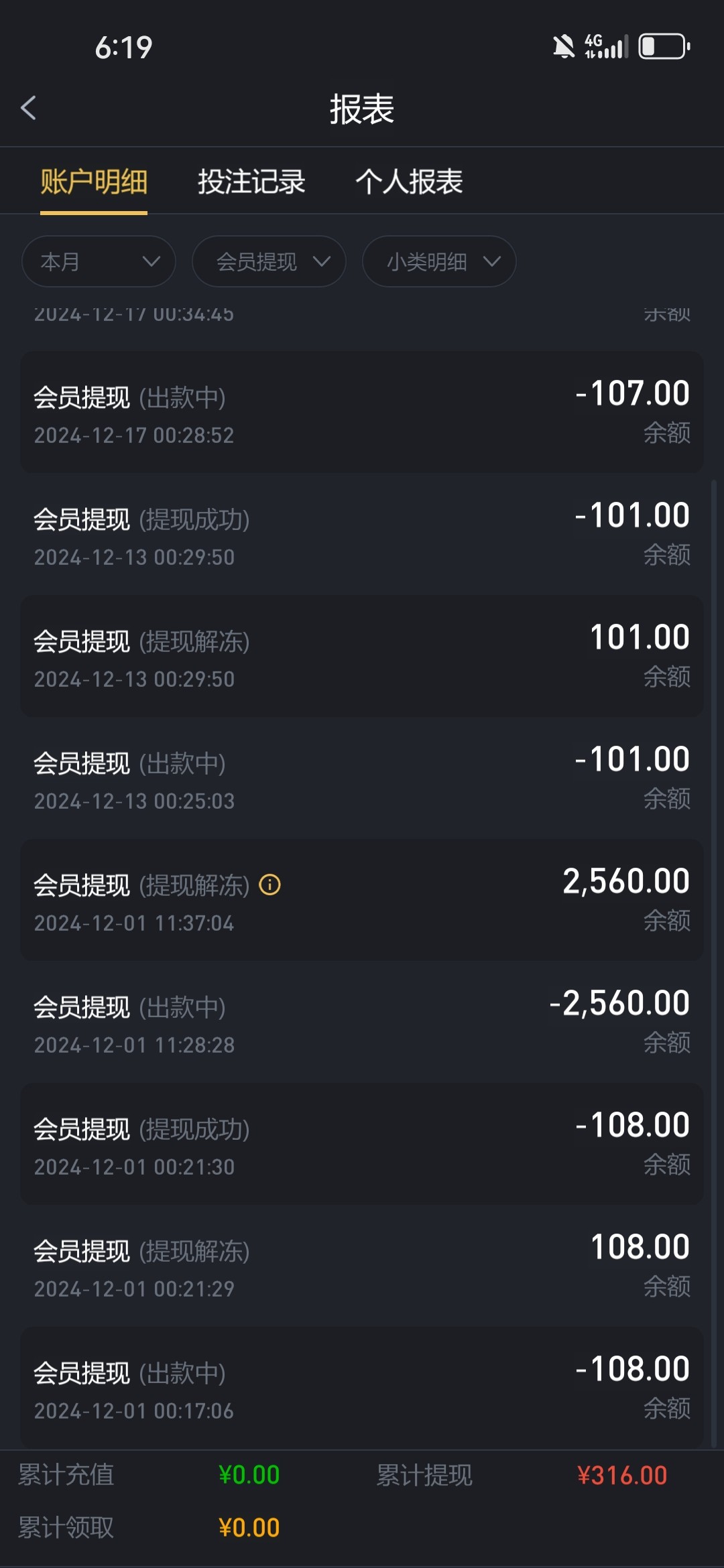The height and width of the screenshot is (1568, 724).
Task: Select the 账户明细 tab
Action: tap(94, 182)
